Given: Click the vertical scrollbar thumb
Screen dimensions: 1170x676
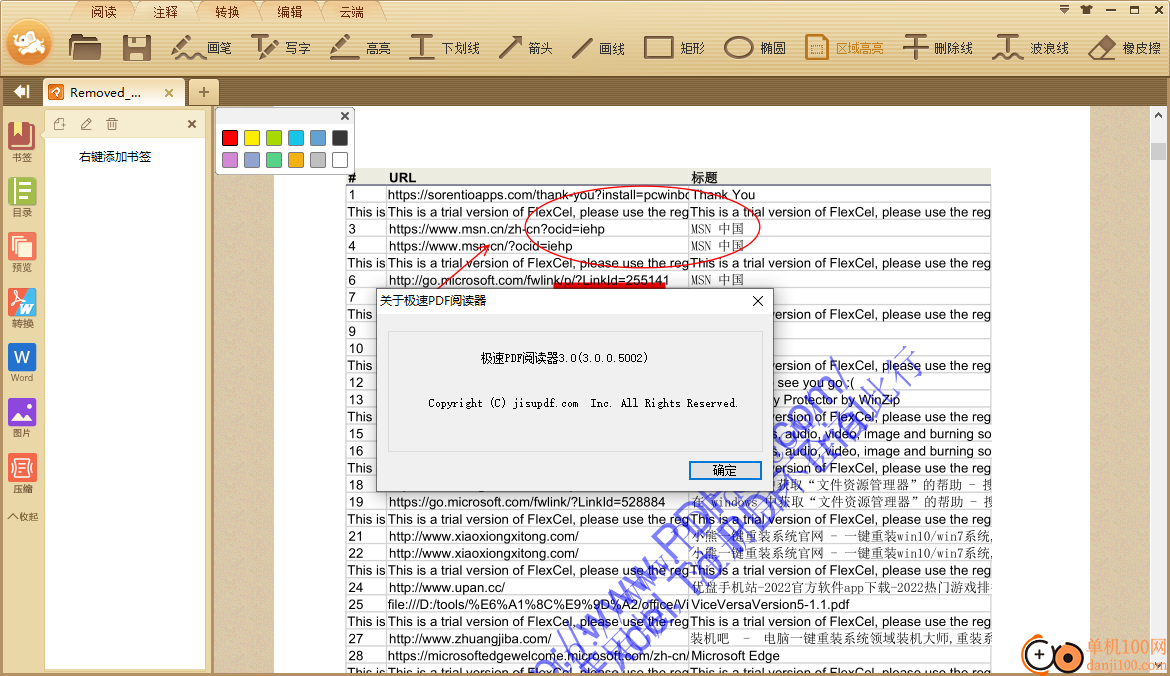Looking at the screenshot, I should 1158,151.
